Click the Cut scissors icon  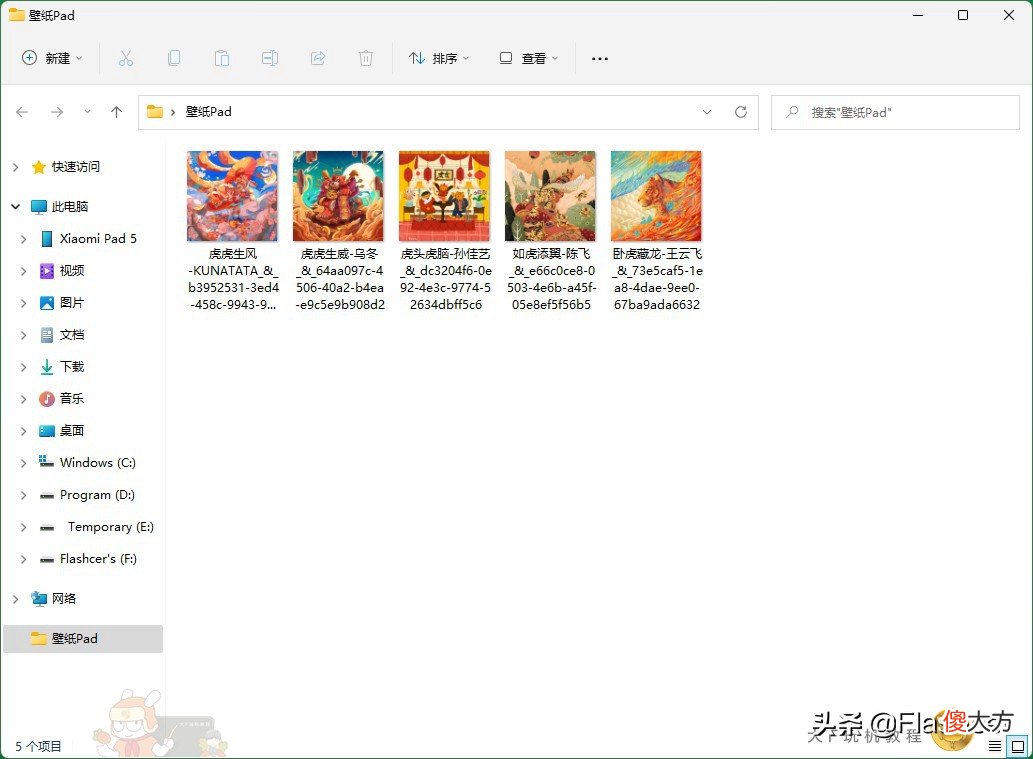click(x=126, y=59)
